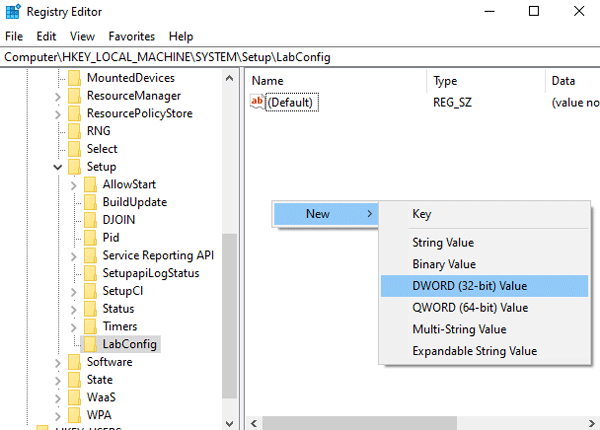Open the View menu
Screen dimensions: 600x430
tap(82, 36)
